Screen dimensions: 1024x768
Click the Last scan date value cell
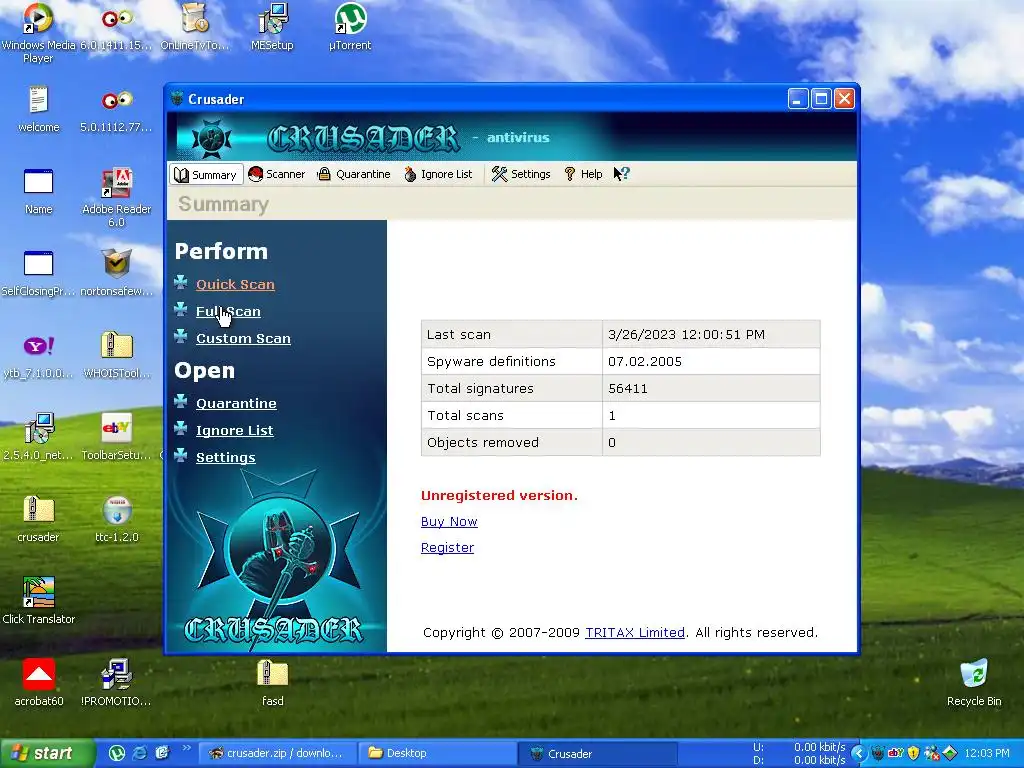point(711,334)
